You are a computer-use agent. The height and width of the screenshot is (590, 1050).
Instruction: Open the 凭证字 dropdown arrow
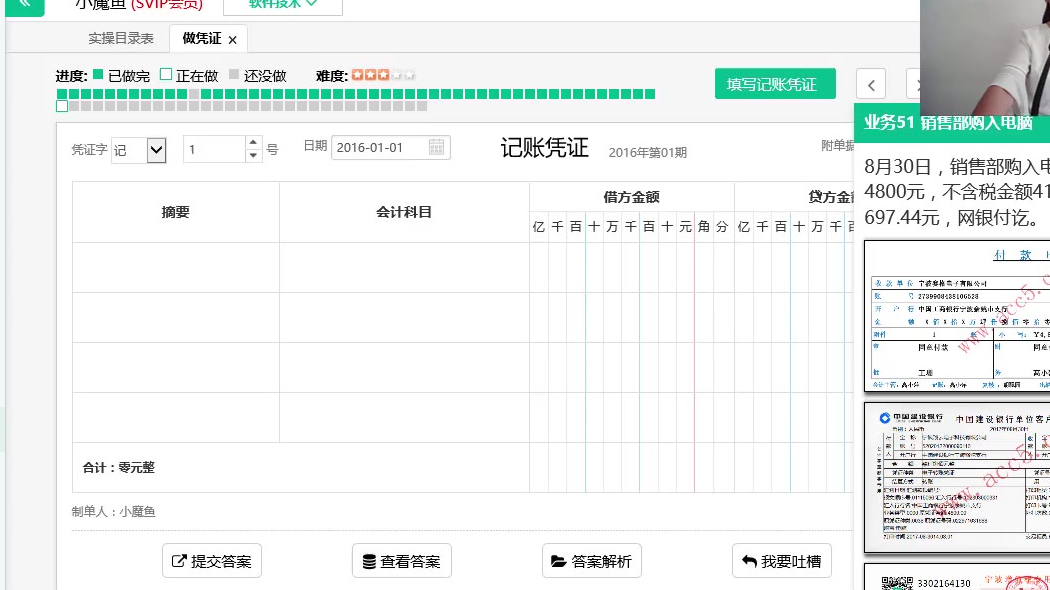click(x=156, y=150)
